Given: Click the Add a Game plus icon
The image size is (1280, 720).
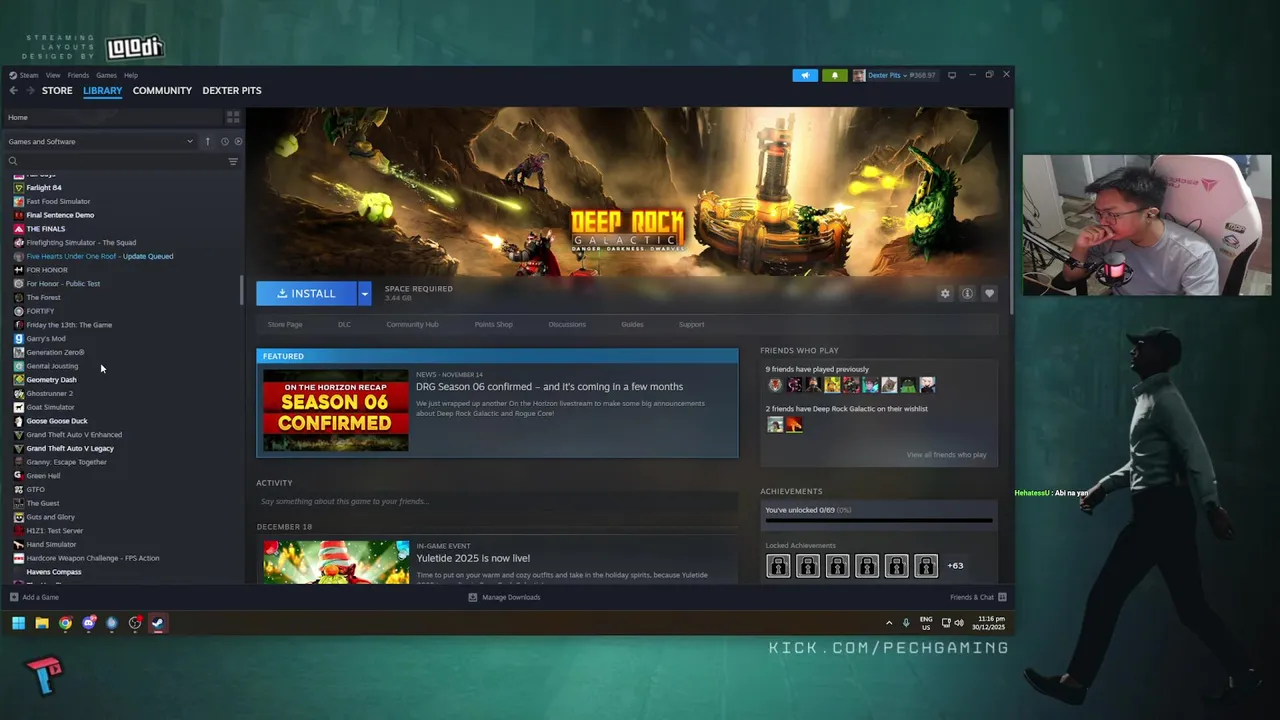Looking at the screenshot, I should (14, 597).
